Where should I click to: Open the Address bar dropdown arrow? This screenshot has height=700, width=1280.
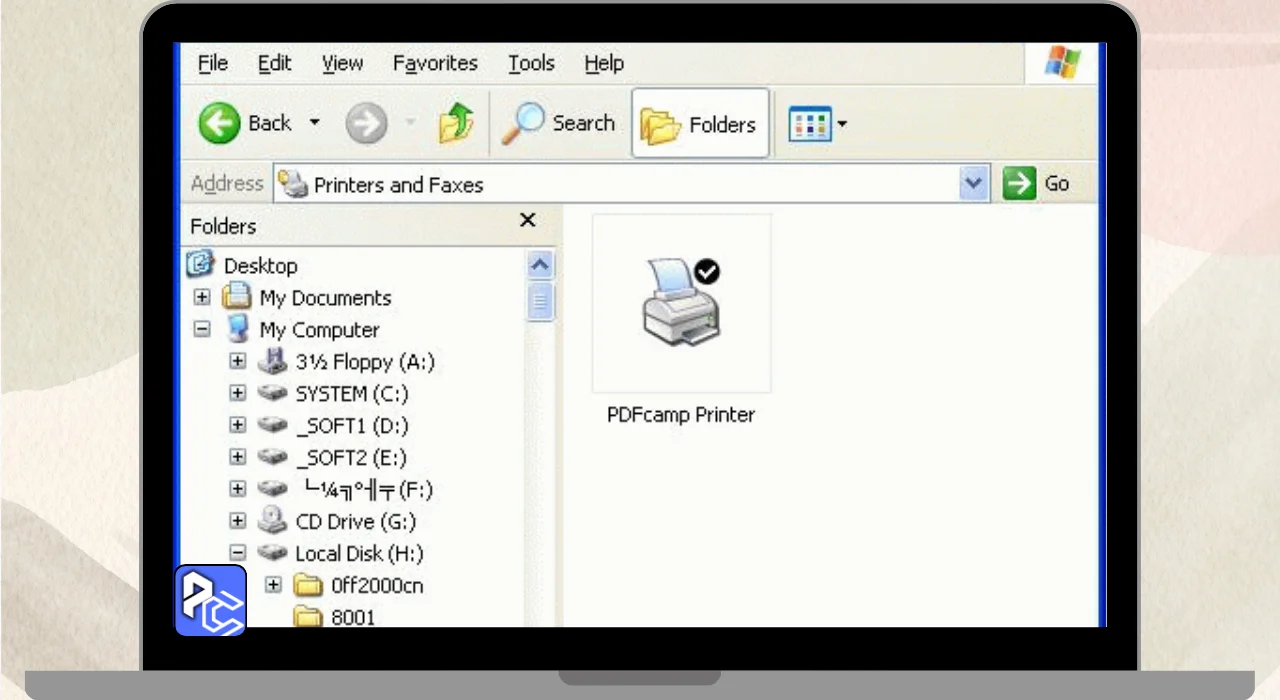click(973, 184)
